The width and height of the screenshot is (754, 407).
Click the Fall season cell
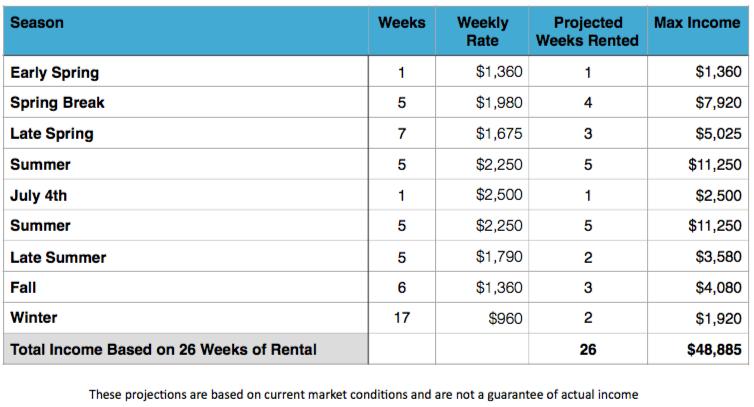click(23, 288)
